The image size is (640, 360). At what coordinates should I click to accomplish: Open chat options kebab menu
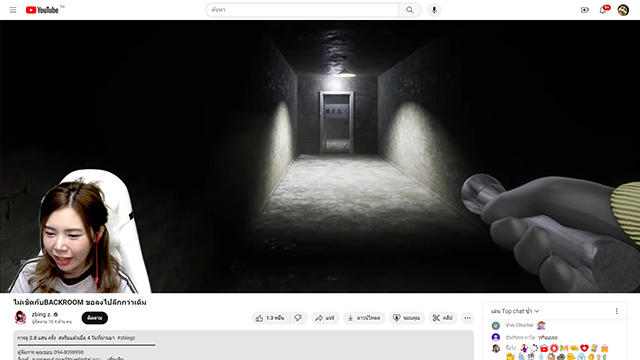click(x=616, y=311)
